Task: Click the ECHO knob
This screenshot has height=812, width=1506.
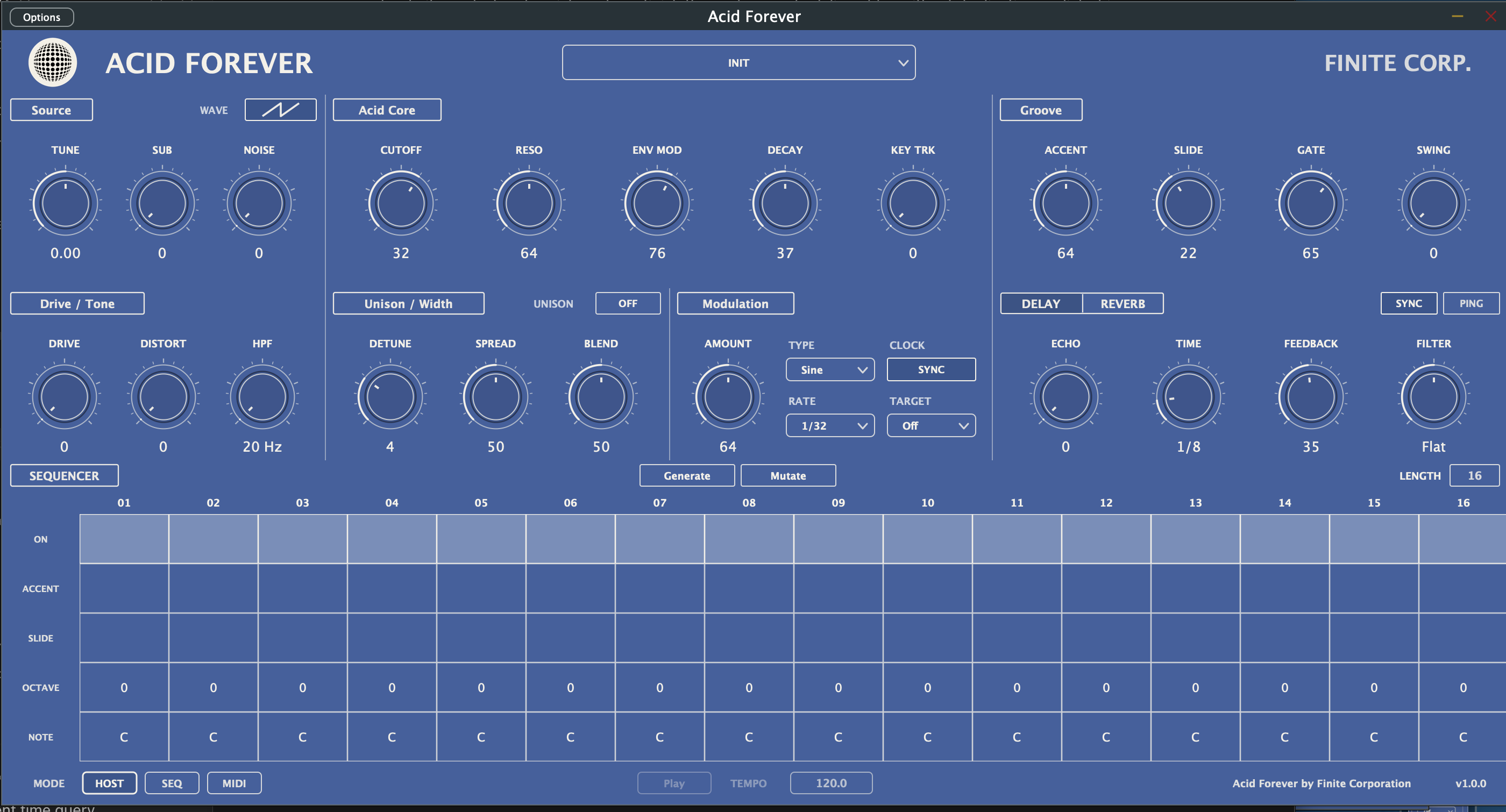Action: point(1066,397)
